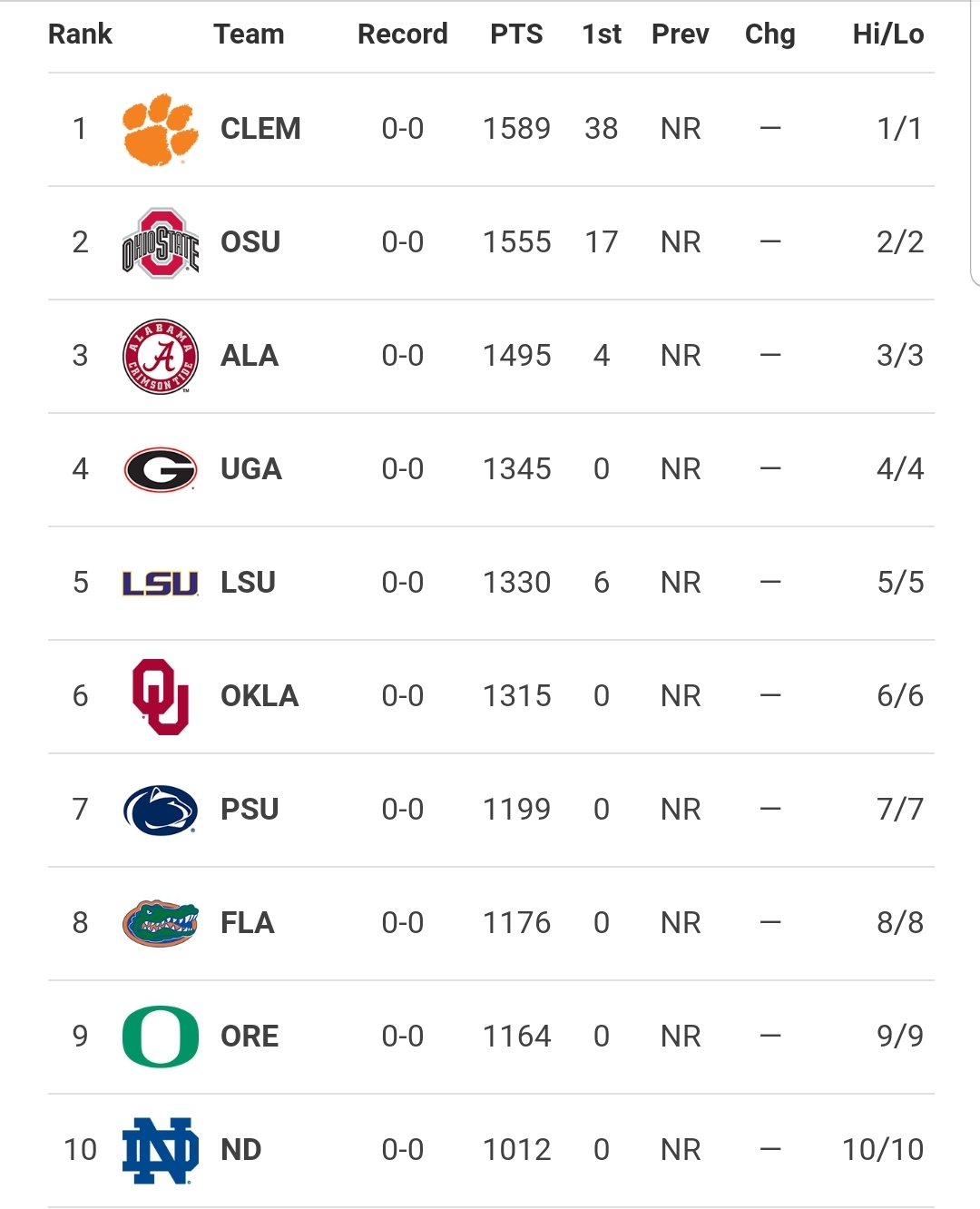Tap the Oregon O logo
980x1209 pixels.
tap(160, 1037)
